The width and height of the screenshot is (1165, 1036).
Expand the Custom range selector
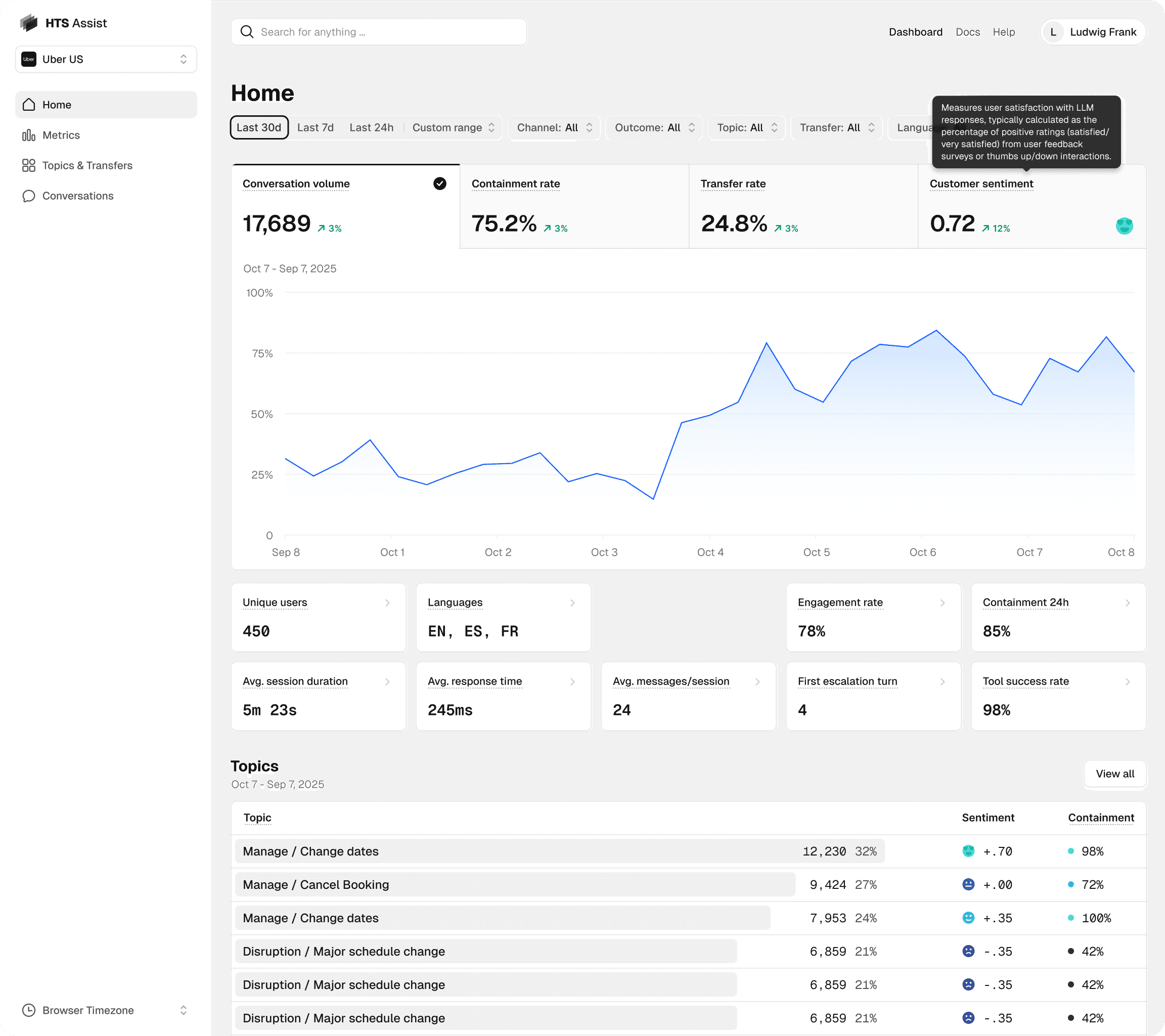click(453, 127)
